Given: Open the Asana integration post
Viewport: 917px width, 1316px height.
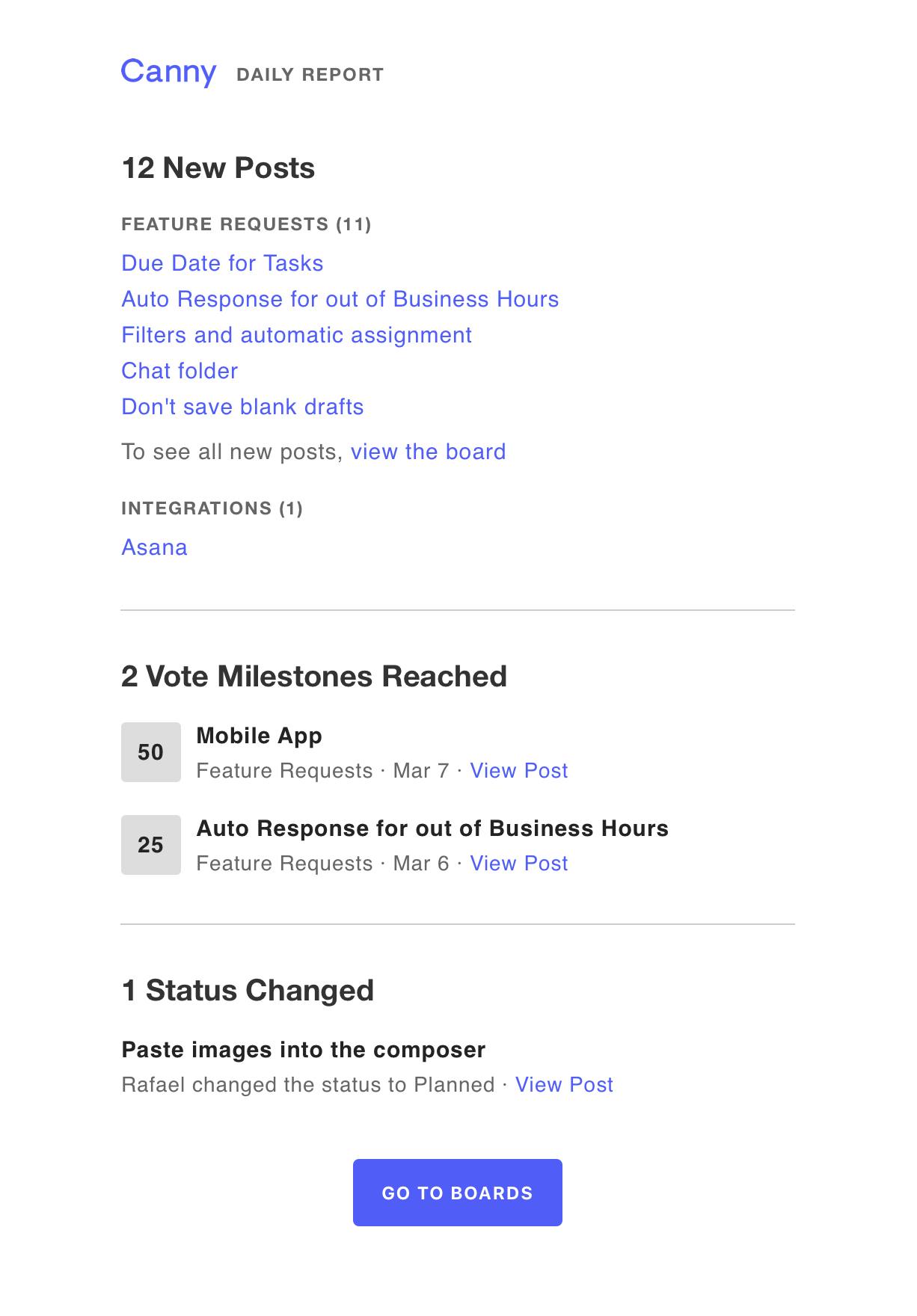Looking at the screenshot, I should click(154, 547).
